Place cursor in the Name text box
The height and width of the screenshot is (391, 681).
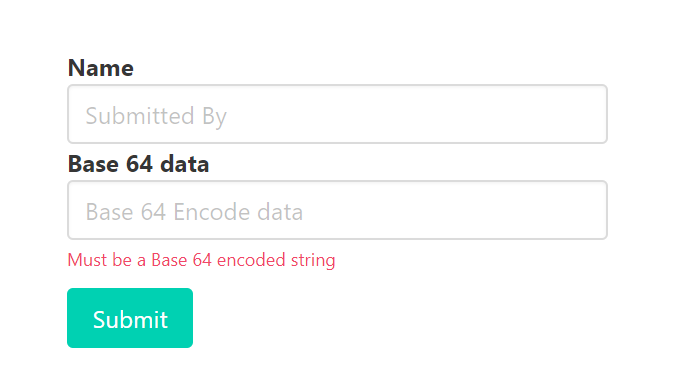pos(337,114)
